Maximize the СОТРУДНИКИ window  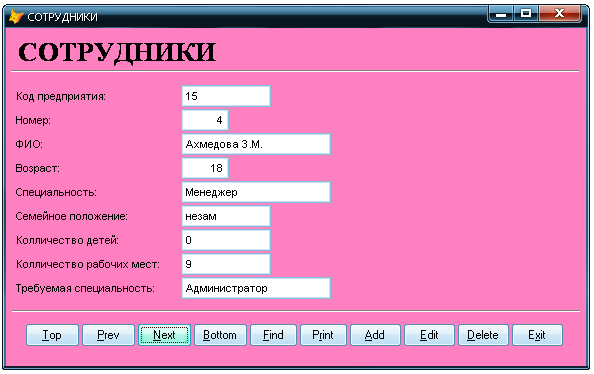click(526, 14)
